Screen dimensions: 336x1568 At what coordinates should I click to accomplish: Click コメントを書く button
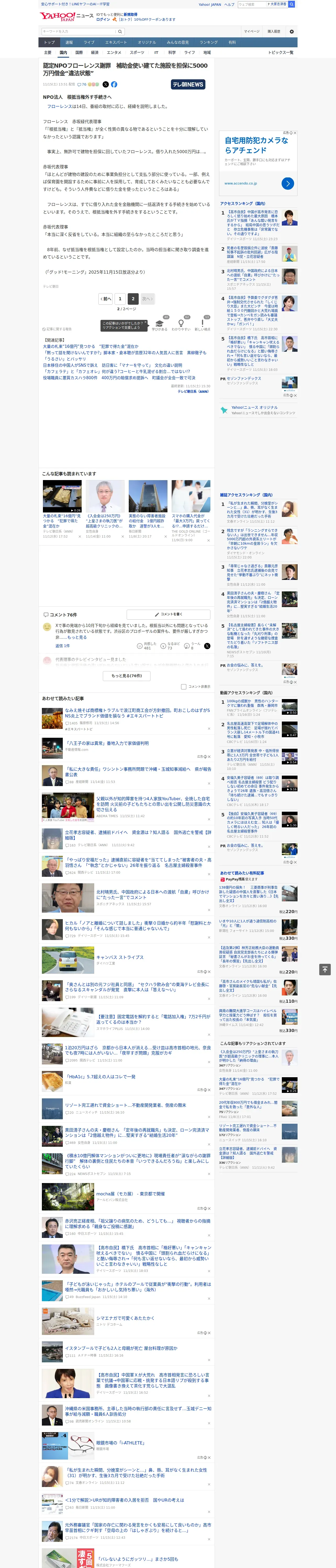click(168, 614)
